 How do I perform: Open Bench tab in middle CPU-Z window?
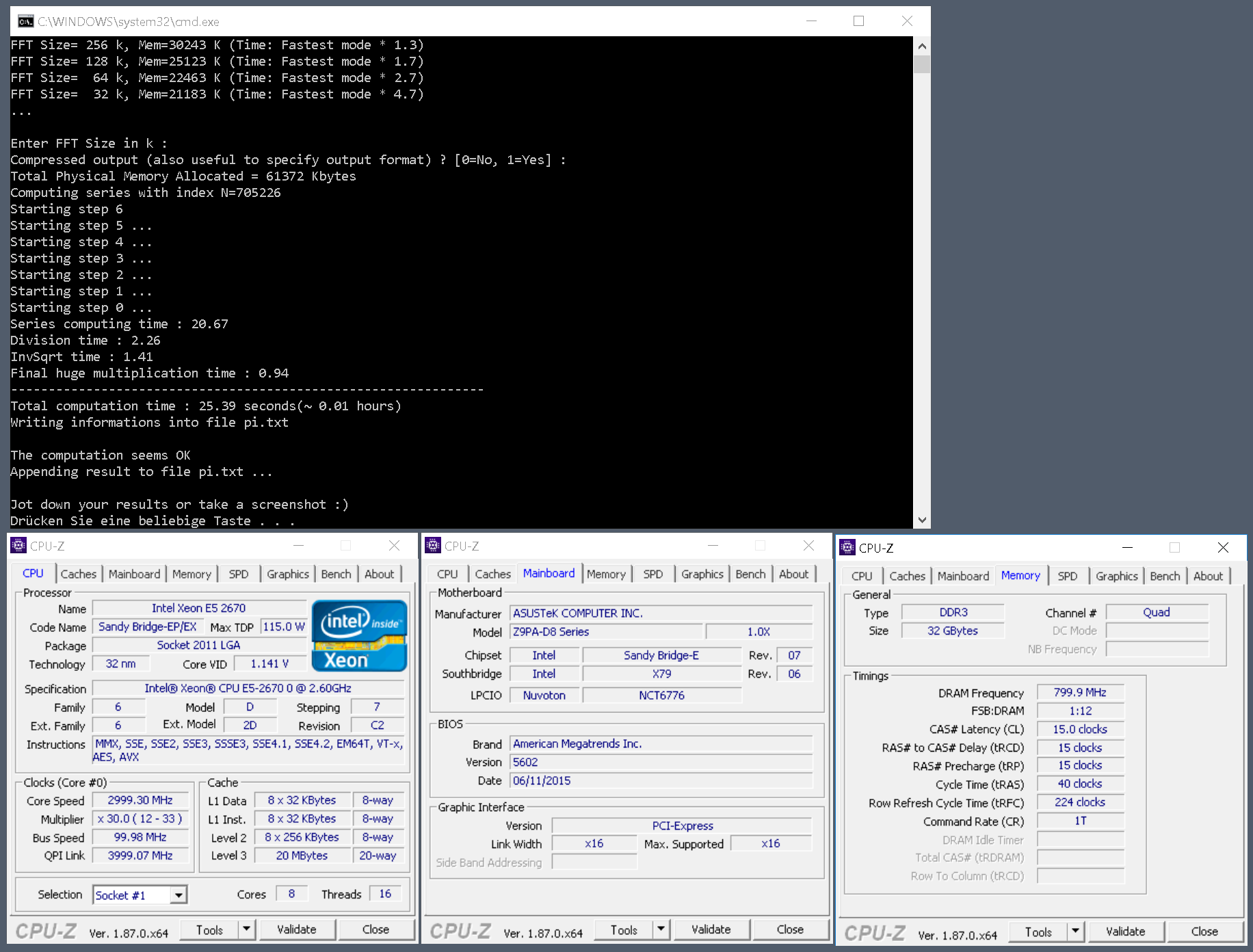750,574
